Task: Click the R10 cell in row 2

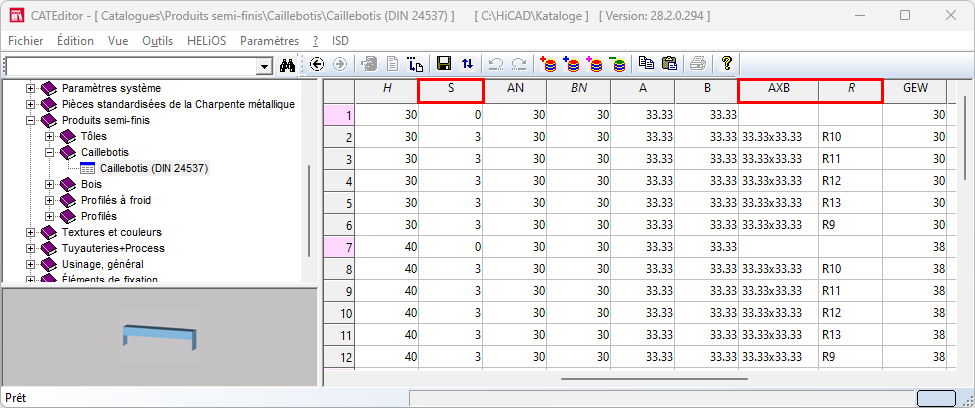Action: pos(850,137)
